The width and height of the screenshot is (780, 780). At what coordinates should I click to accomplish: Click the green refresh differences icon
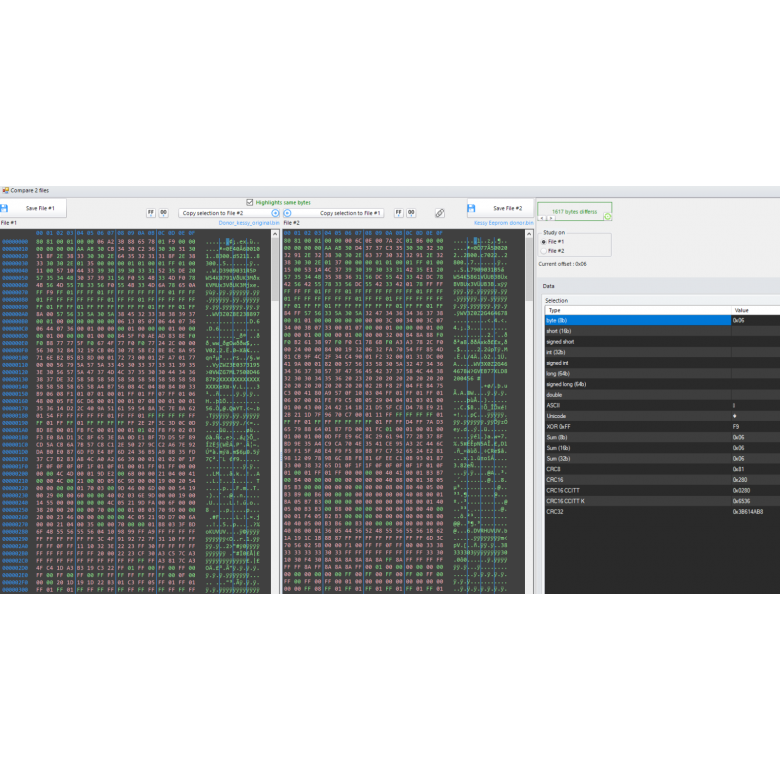[607, 214]
